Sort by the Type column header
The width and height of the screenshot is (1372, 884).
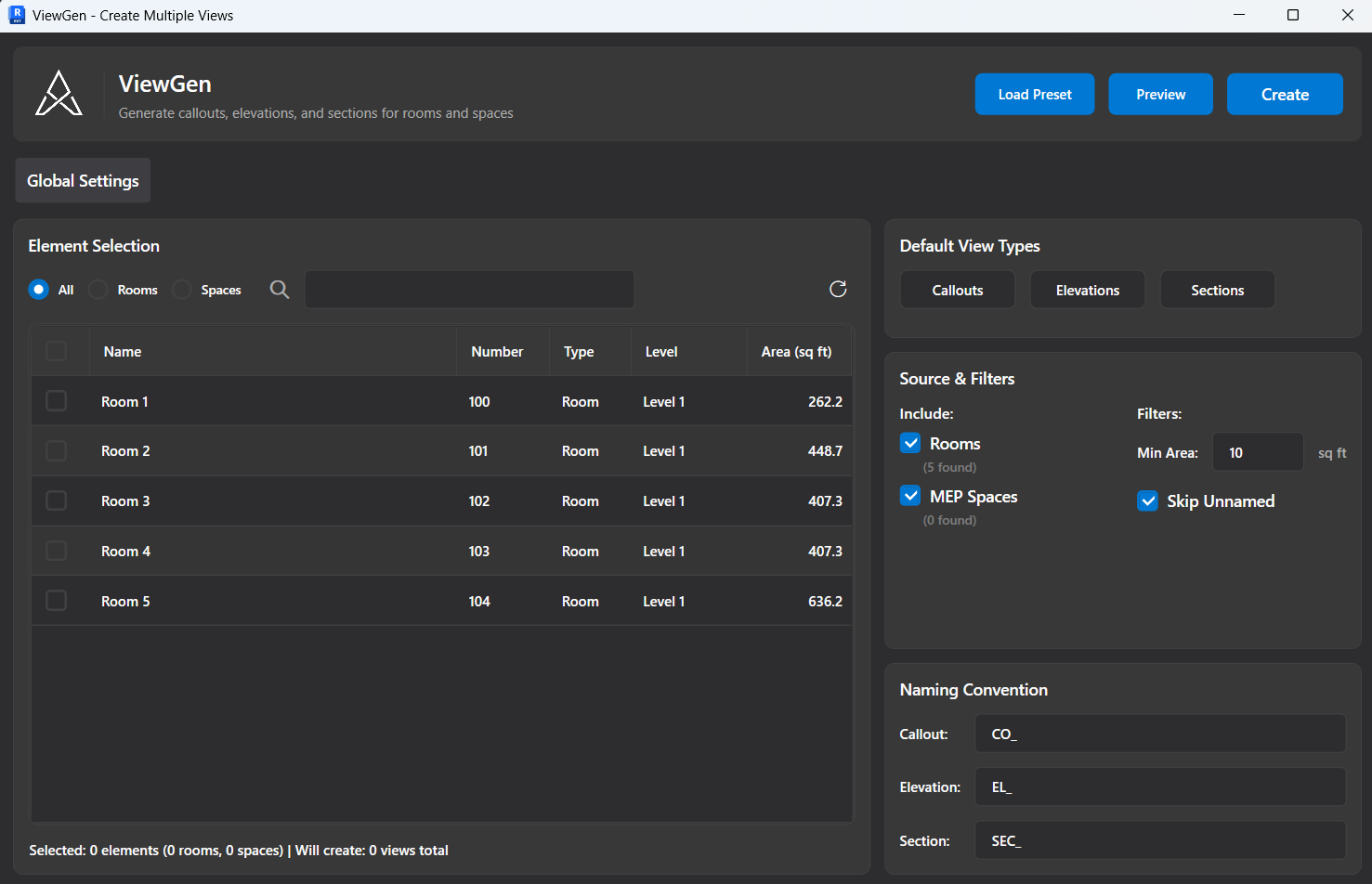coord(590,352)
